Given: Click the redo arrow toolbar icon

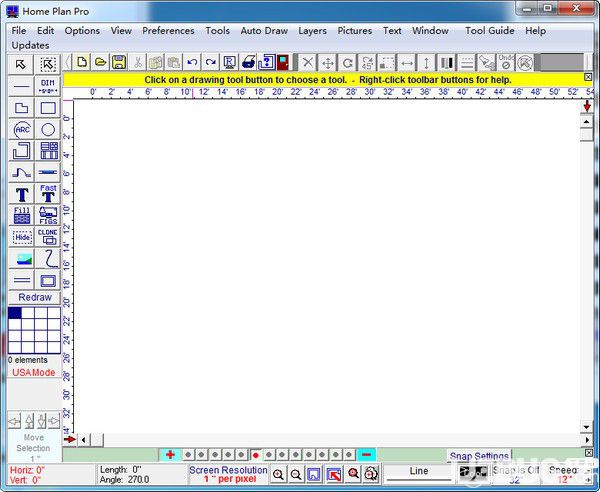Looking at the screenshot, I should click(x=210, y=62).
